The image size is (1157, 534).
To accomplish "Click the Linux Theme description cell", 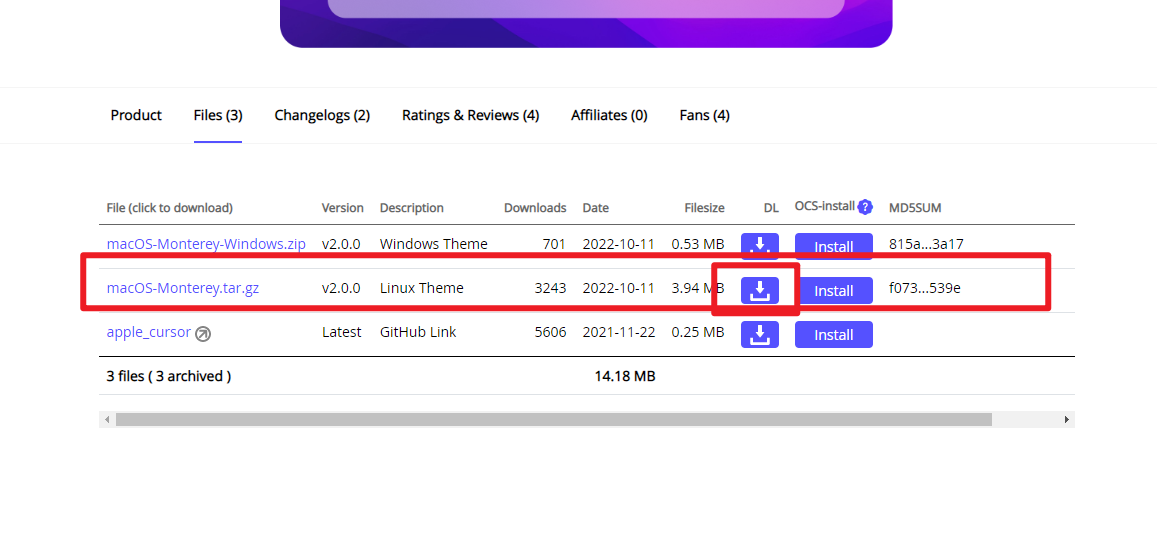I will pyautogui.click(x=421, y=288).
